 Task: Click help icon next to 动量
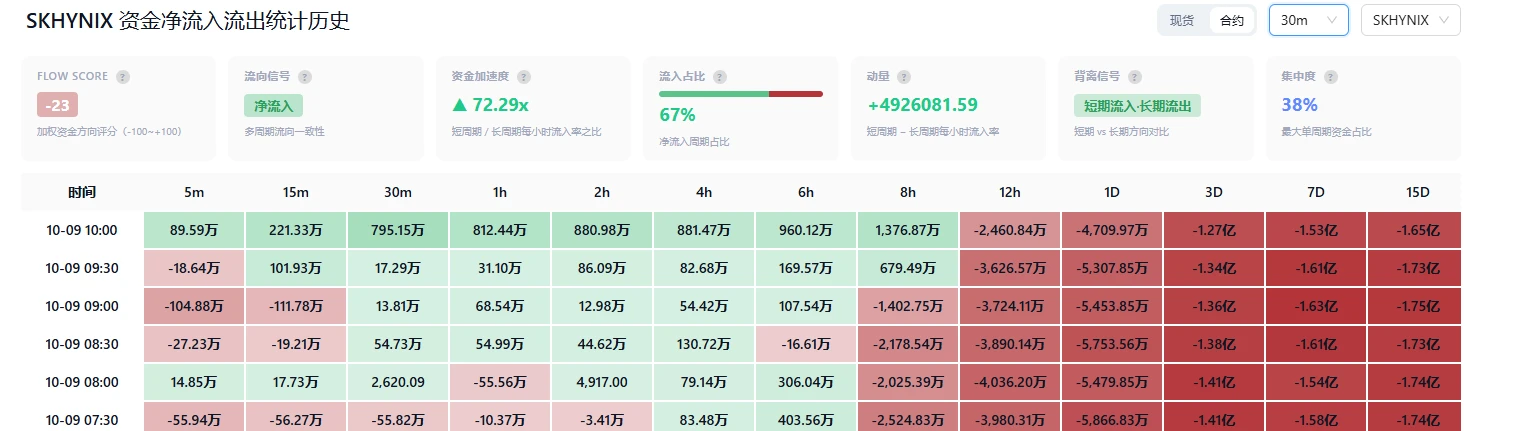tap(904, 77)
